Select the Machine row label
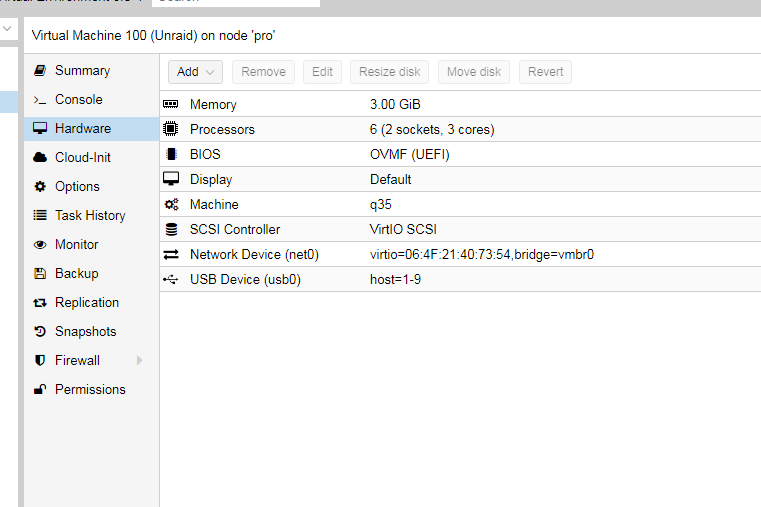761x507 pixels. 214,204
